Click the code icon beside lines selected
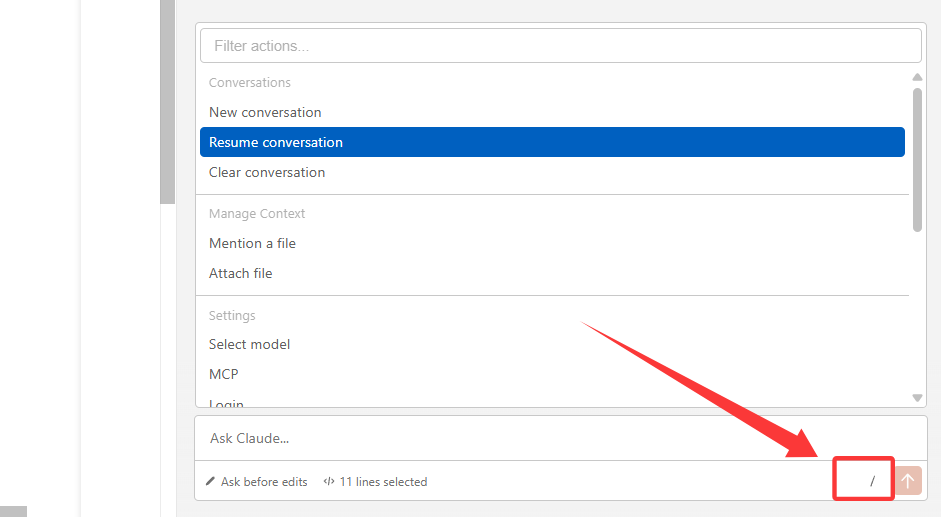This screenshot has height=517, width=941. click(328, 482)
